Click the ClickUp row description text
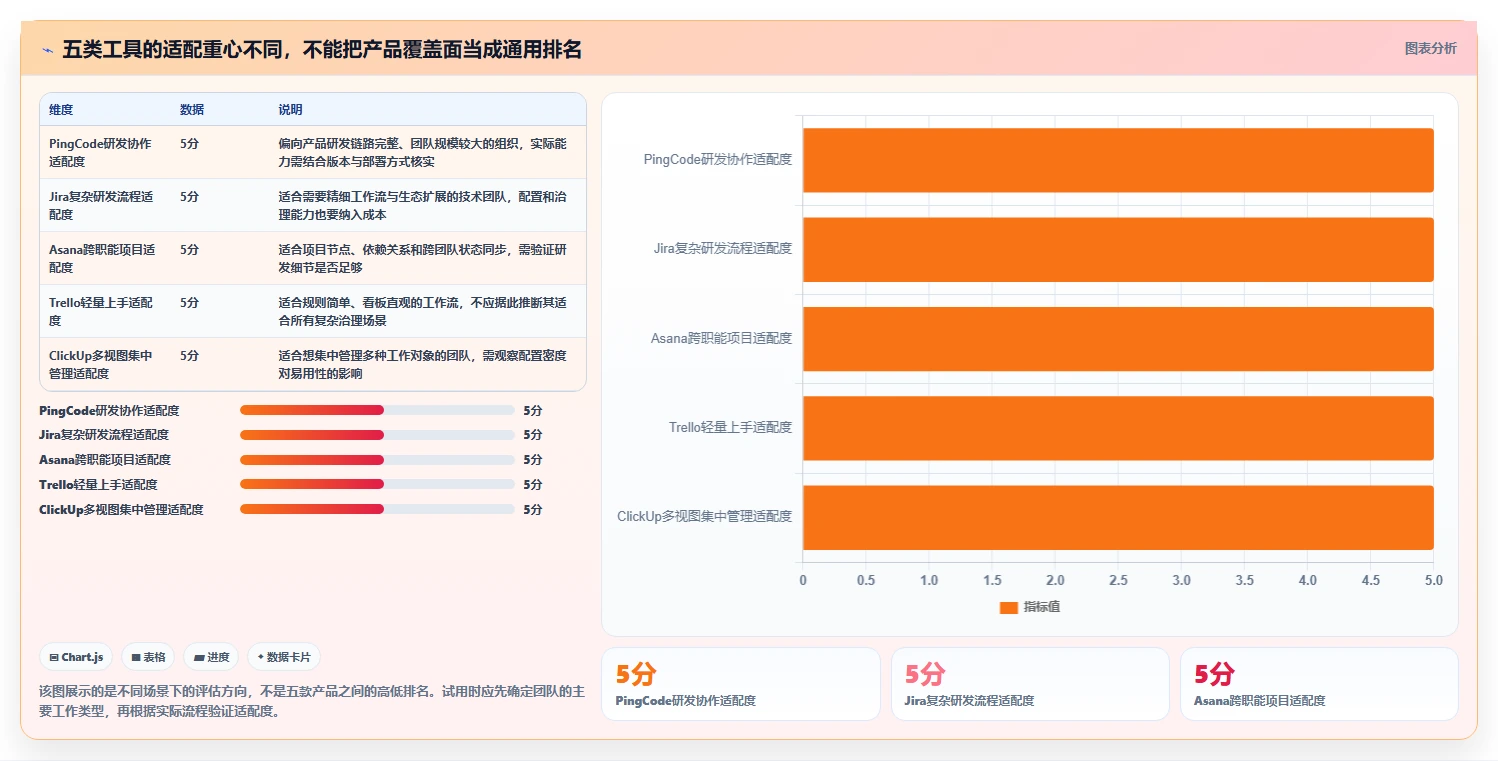Screen dimensions: 1498x761 click(x=422, y=364)
